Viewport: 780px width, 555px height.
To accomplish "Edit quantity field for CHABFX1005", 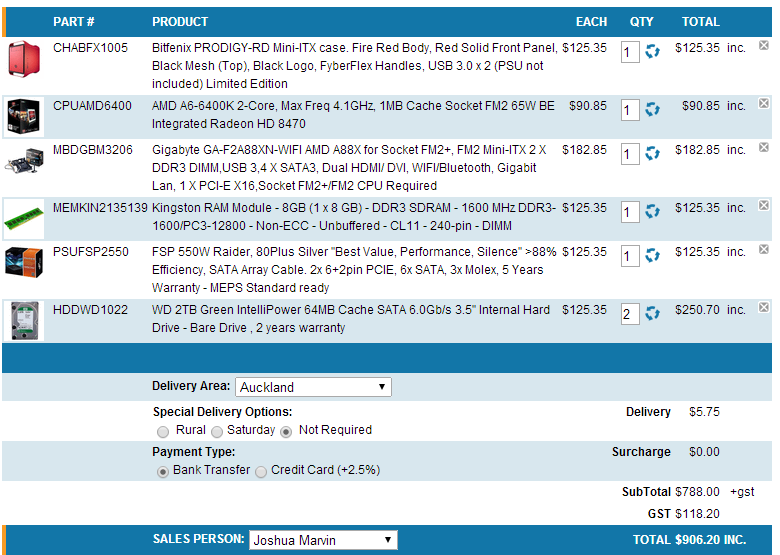I will tap(630, 52).
